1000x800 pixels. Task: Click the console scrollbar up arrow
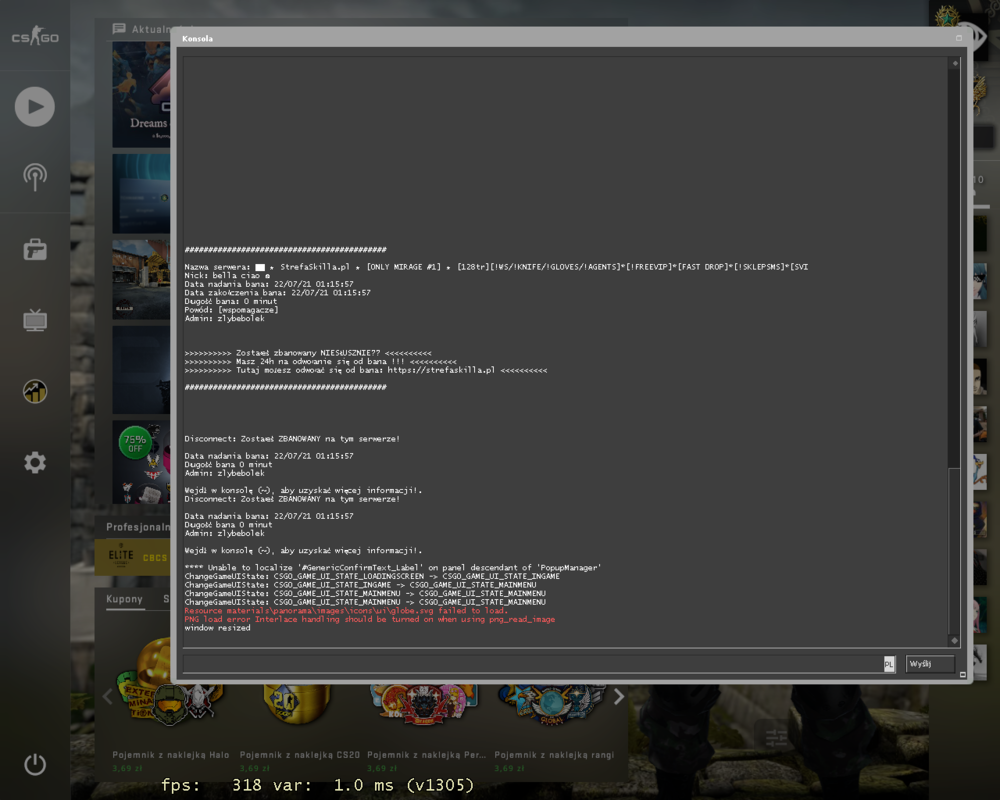pos(955,63)
